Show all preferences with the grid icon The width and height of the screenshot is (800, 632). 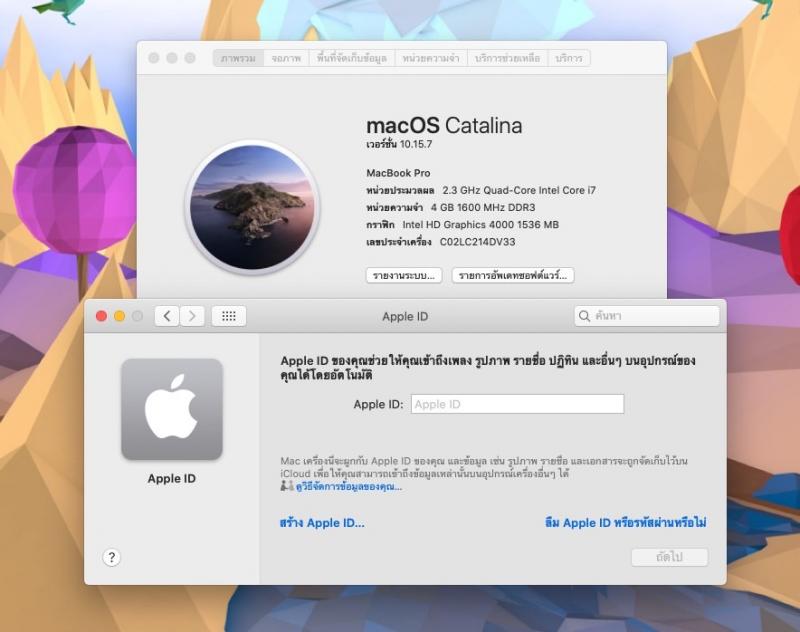click(229, 316)
